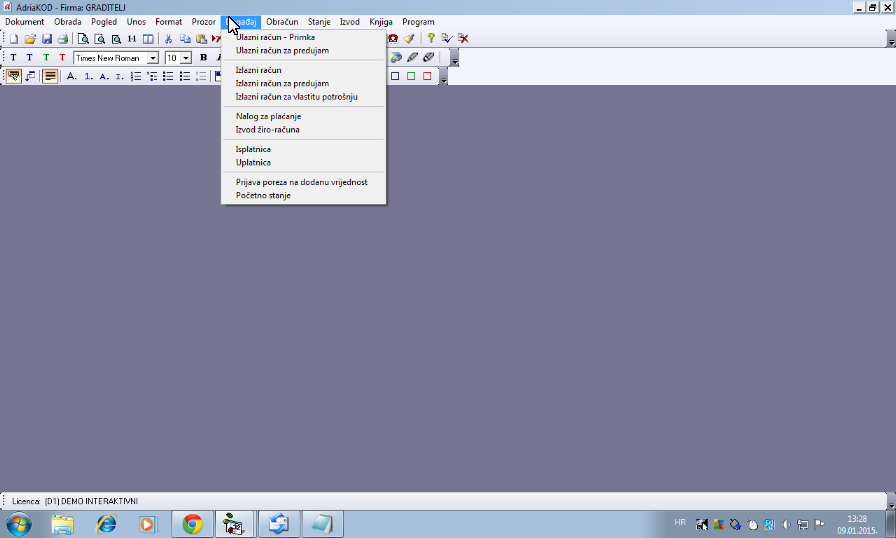Print document using the printer icon
This screenshot has width=896, height=538.
(x=63, y=39)
